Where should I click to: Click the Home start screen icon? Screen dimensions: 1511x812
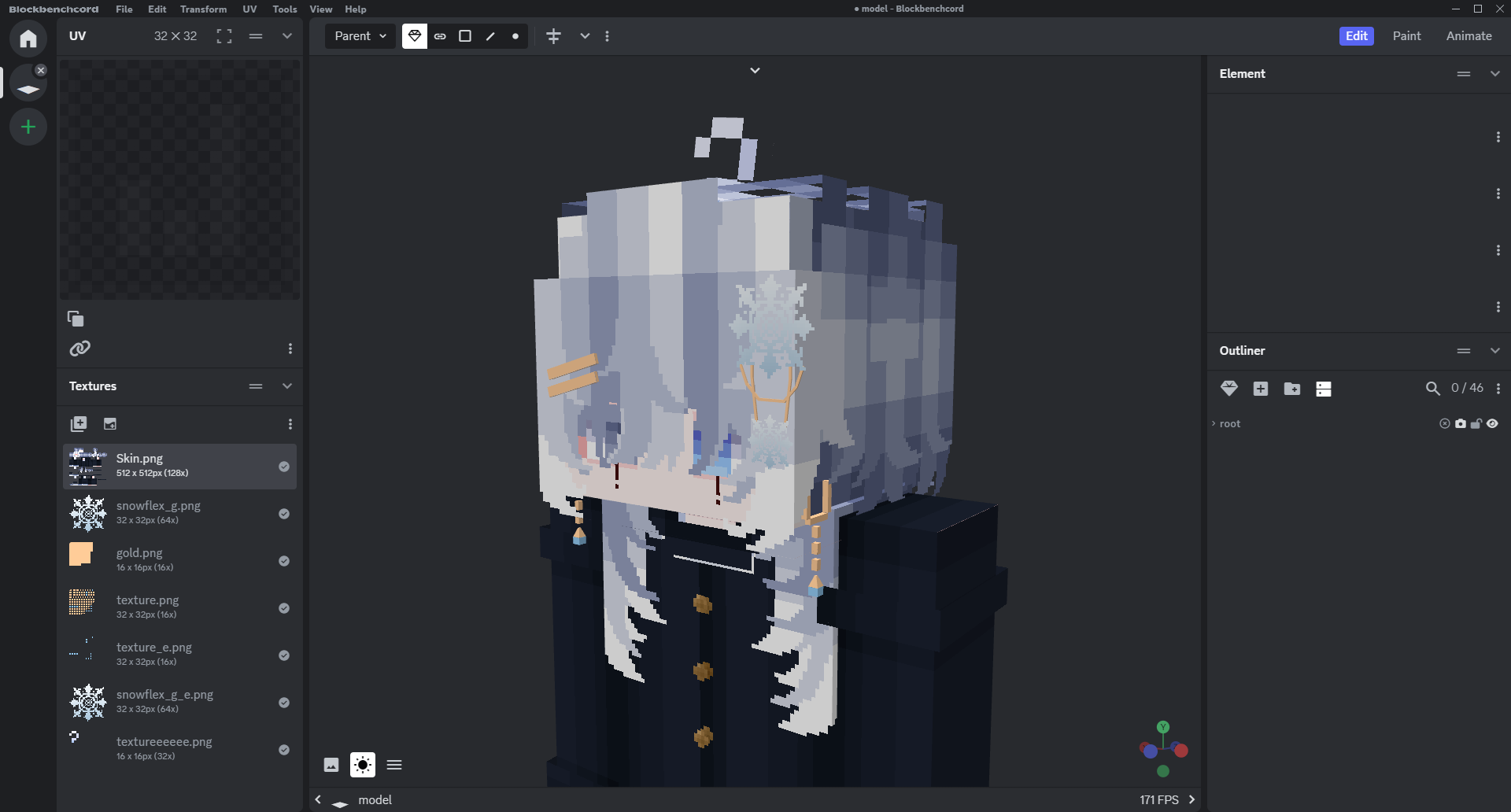[x=28, y=39]
